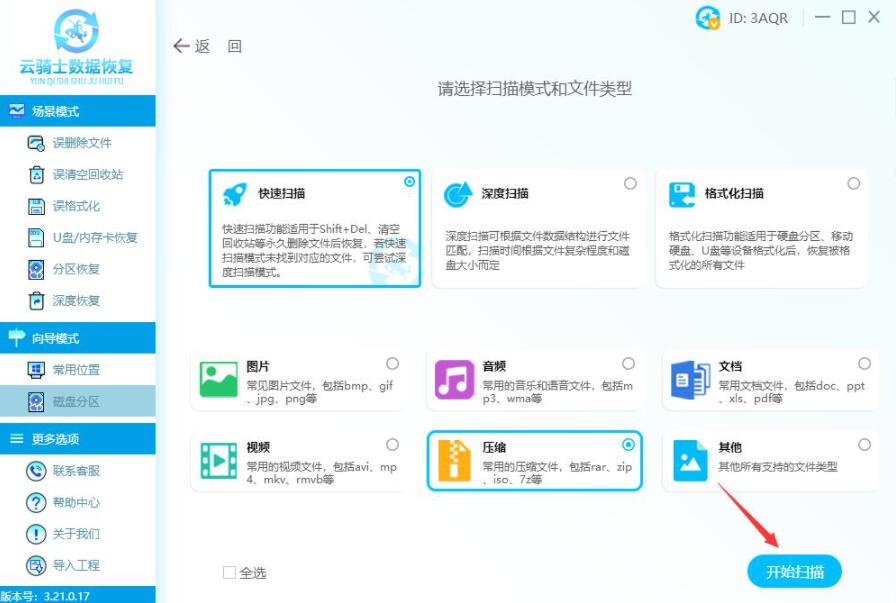Click the 版本号: 3.21.0.17 text
The height and width of the screenshot is (603, 896).
pyautogui.click(x=45, y=596)
